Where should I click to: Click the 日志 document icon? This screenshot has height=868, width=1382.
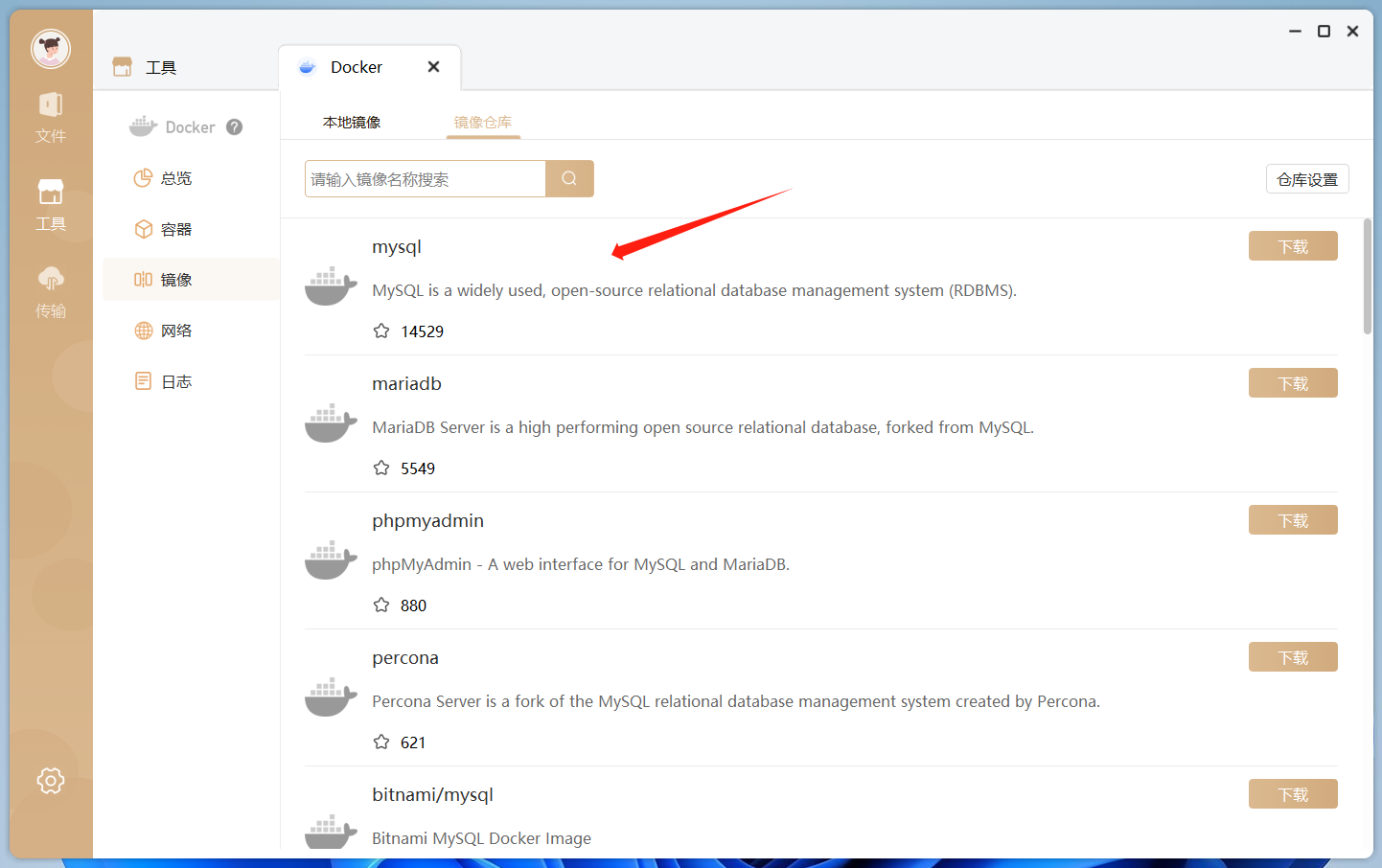[143, 381]
